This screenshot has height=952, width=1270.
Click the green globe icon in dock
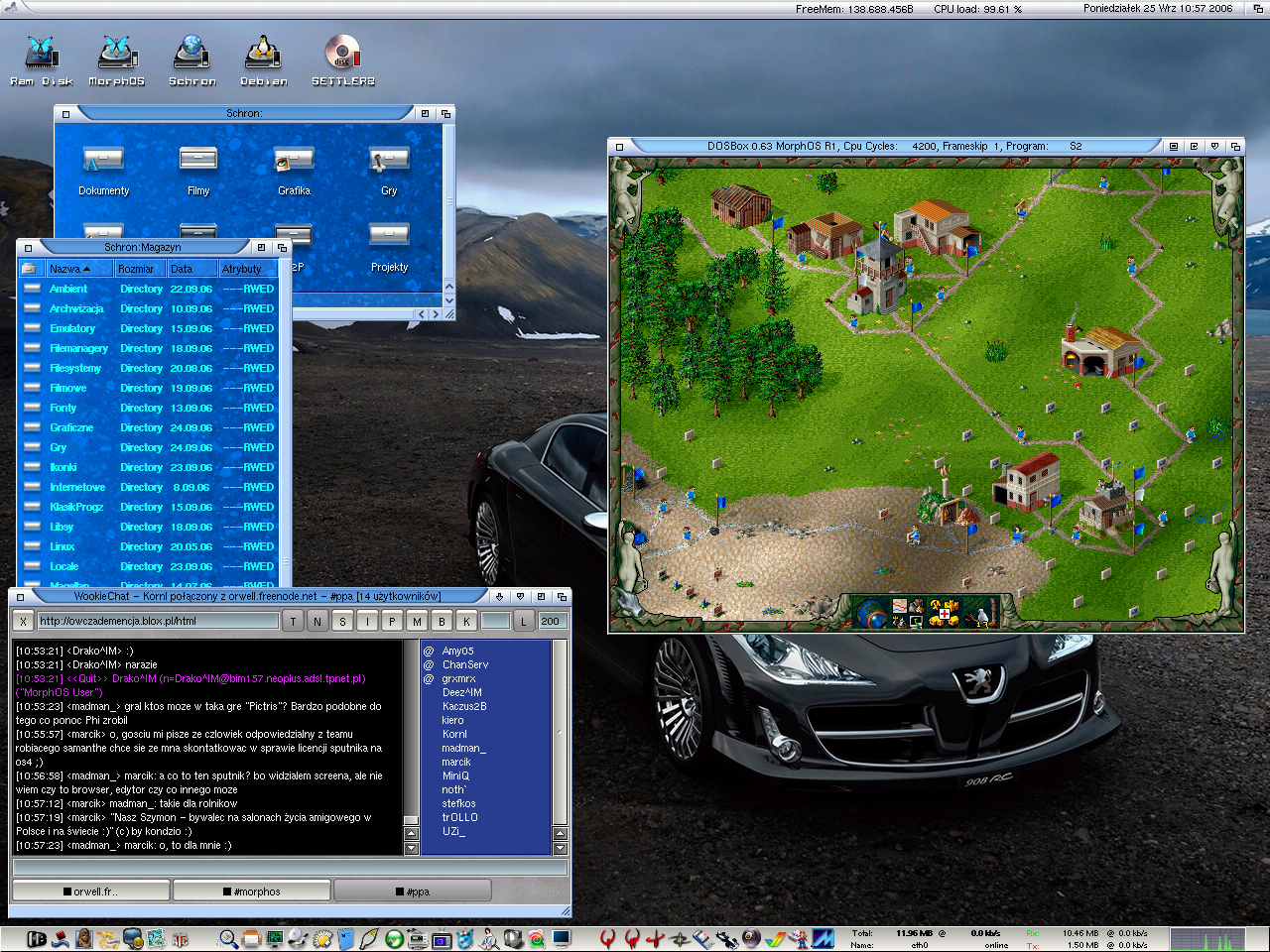coord(394,938)
